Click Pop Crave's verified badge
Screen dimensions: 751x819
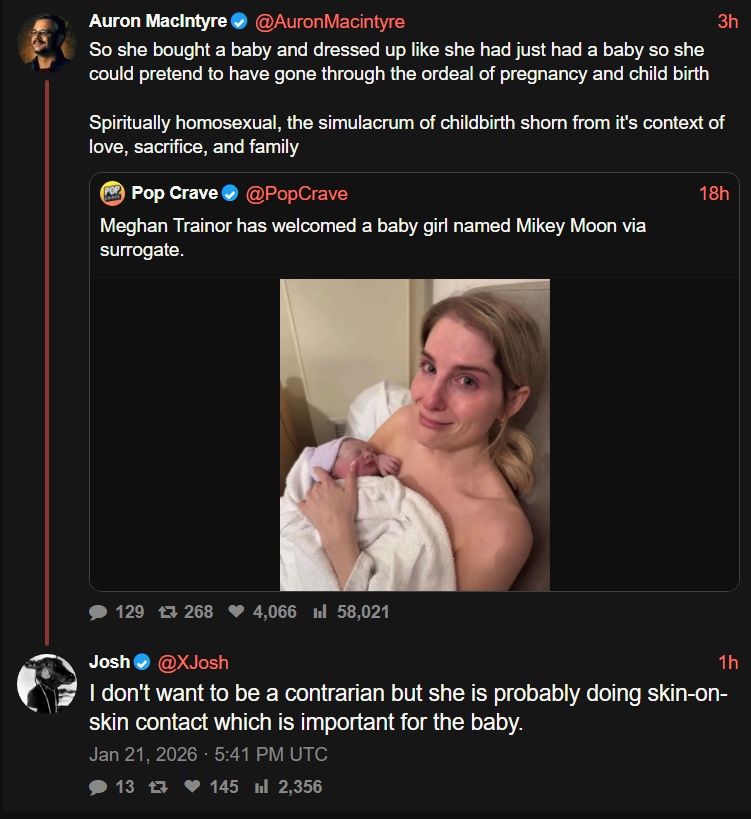tap(230, 193)
